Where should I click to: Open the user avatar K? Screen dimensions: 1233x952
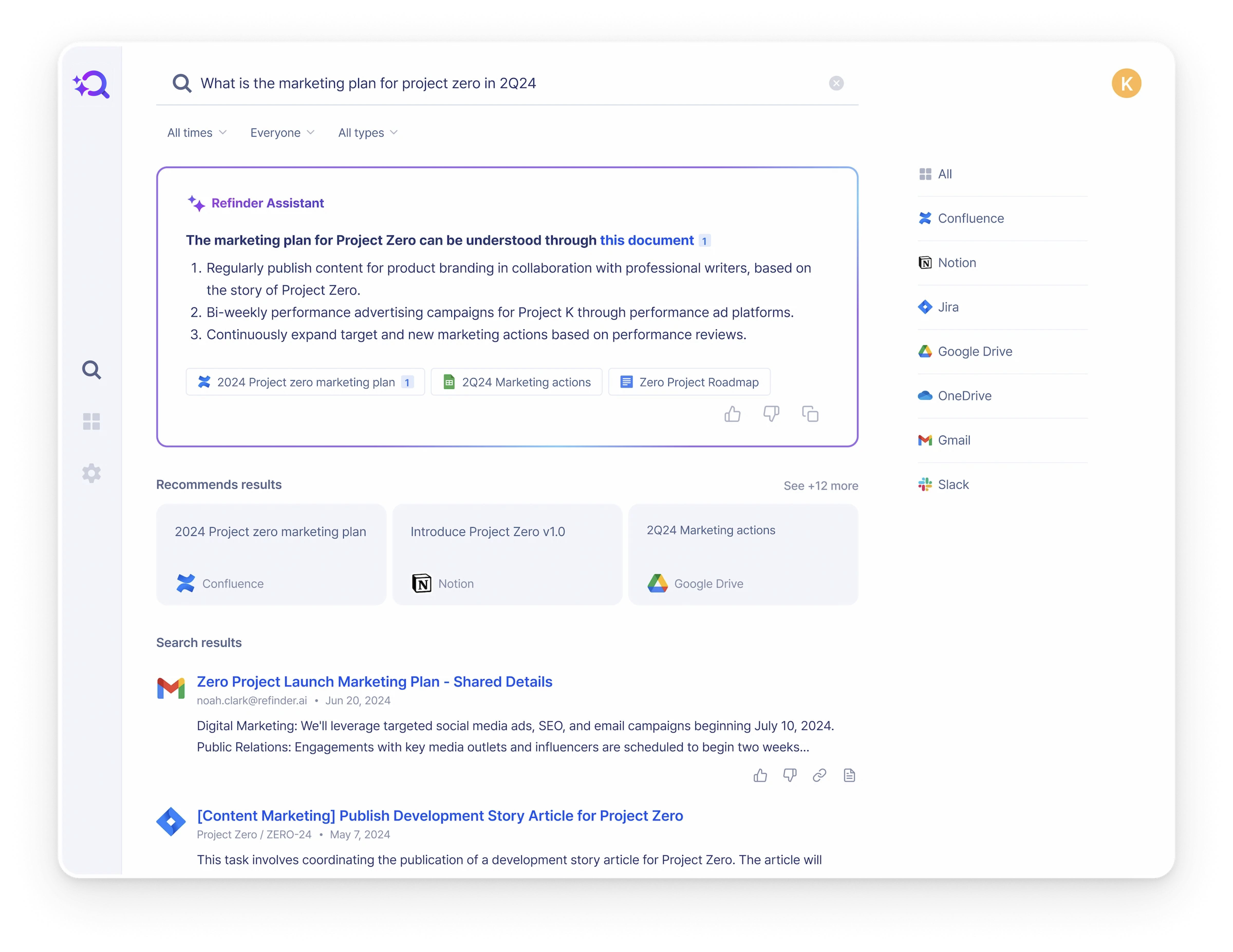click(1126, 83)
